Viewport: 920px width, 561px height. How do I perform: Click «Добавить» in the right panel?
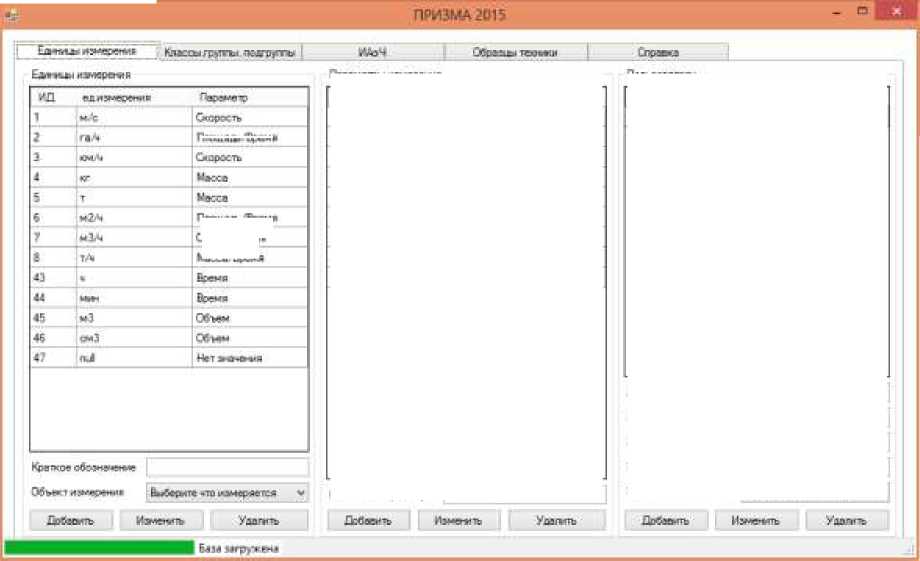[666, 521]
